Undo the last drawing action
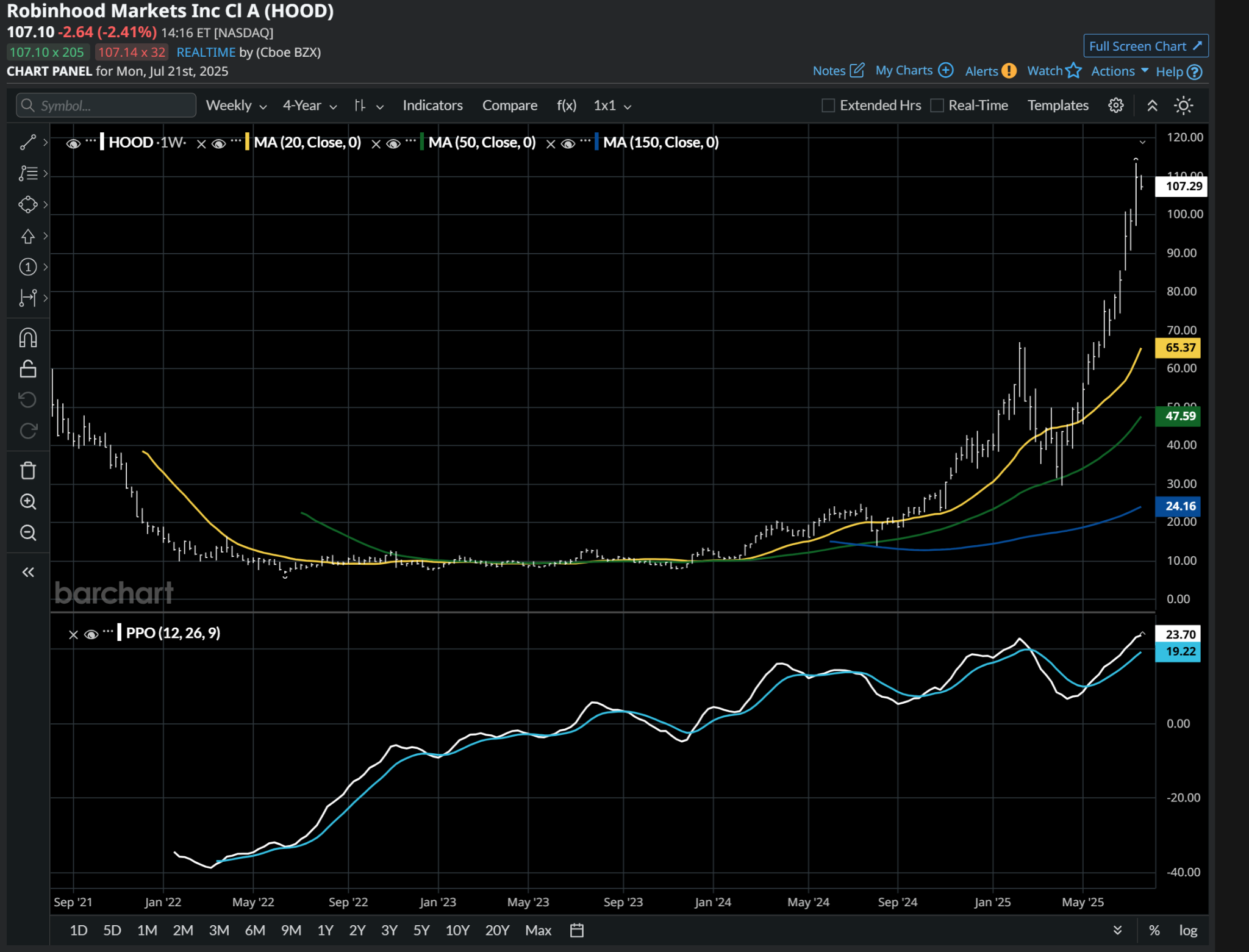The width and height of the screenshot is (1249, 952). click(x=28, y=399)
